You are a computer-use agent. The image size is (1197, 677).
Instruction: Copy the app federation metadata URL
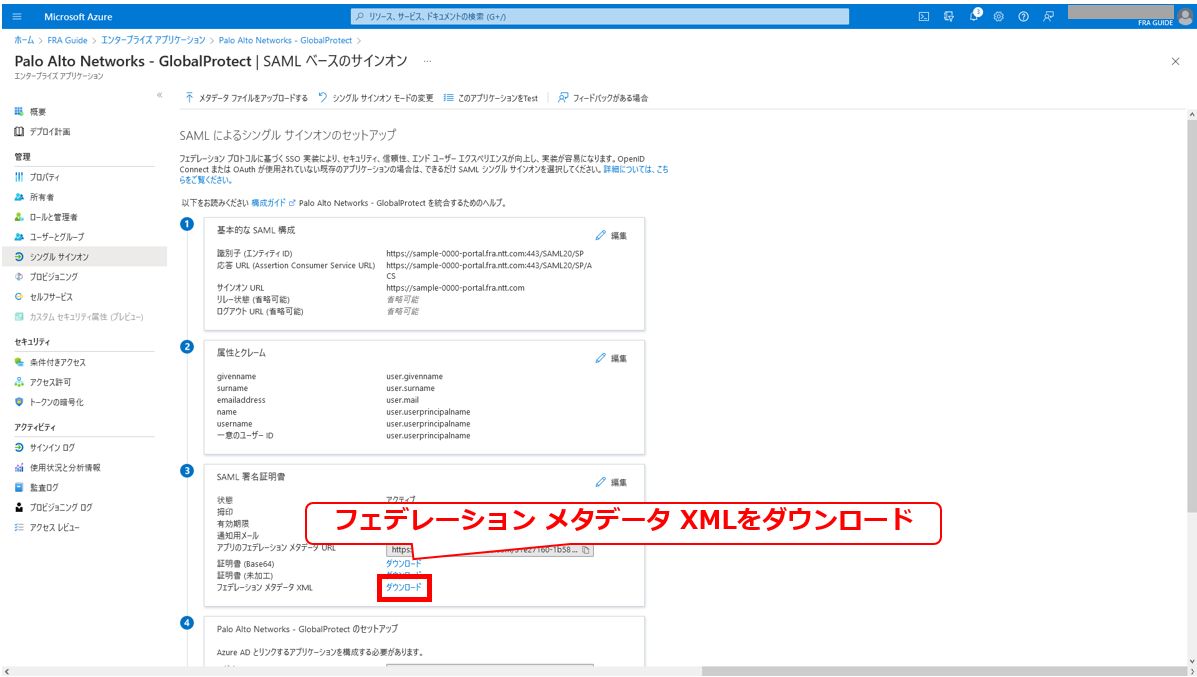[x=586, y=549]
